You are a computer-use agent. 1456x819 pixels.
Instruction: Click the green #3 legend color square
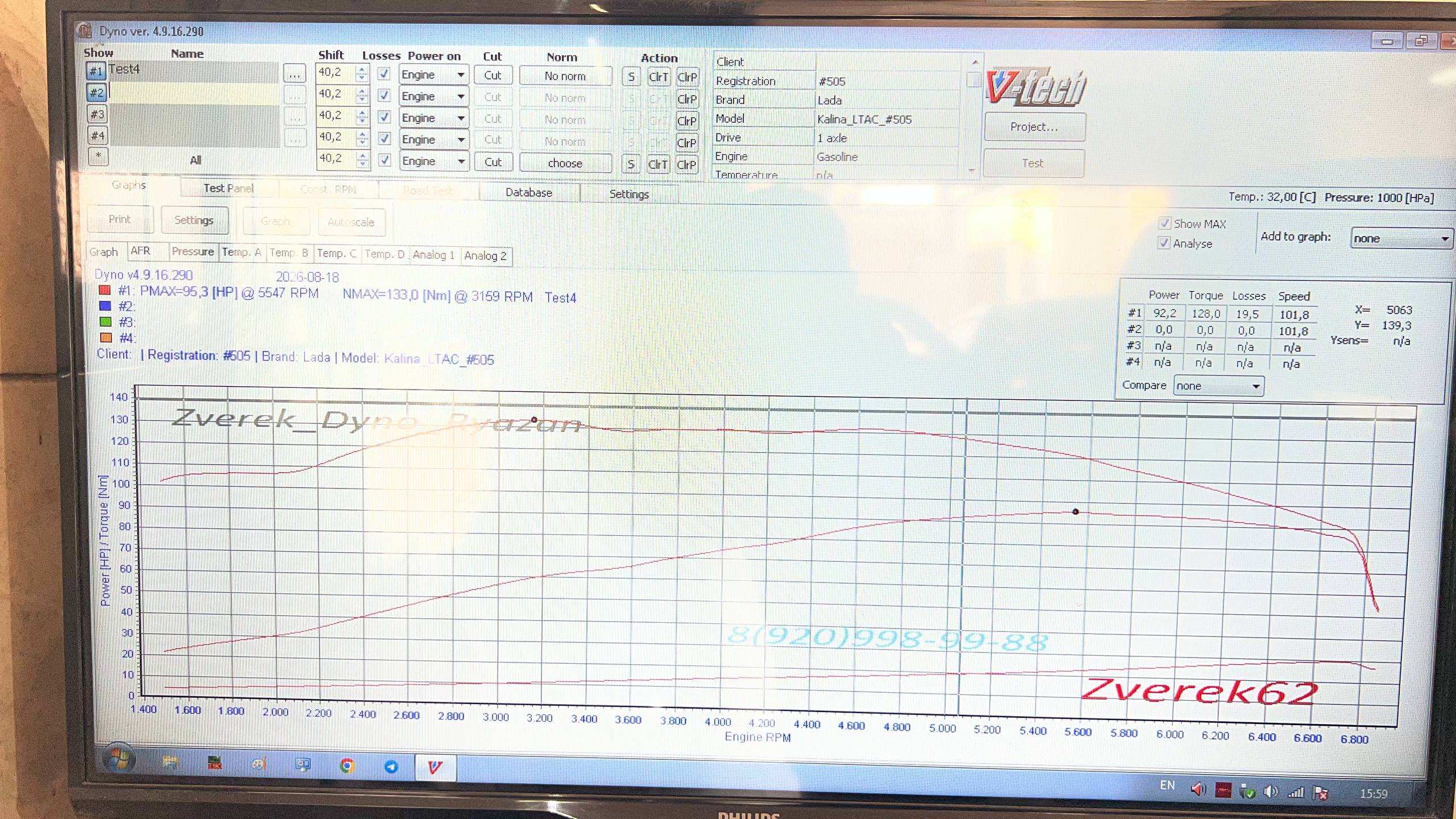pos(105,321)
